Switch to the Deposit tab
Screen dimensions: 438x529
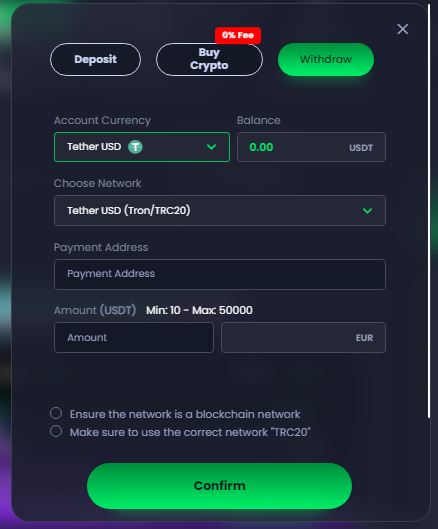[x=95, y=59]
